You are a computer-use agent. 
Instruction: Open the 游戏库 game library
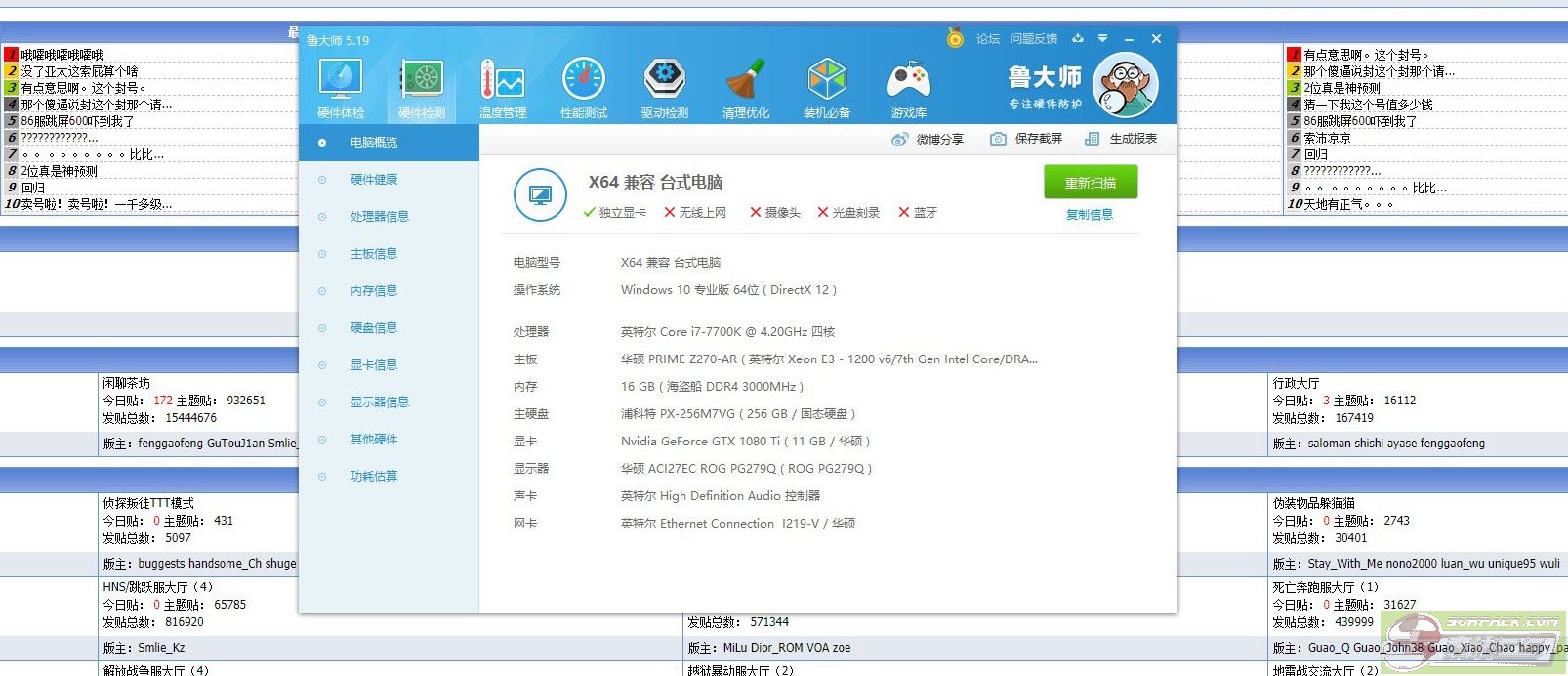pyautogui.click(x=909, y=89)
